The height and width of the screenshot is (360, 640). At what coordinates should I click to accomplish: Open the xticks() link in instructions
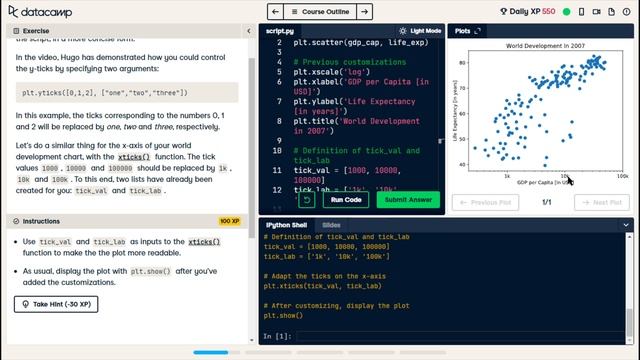point(204,242)
